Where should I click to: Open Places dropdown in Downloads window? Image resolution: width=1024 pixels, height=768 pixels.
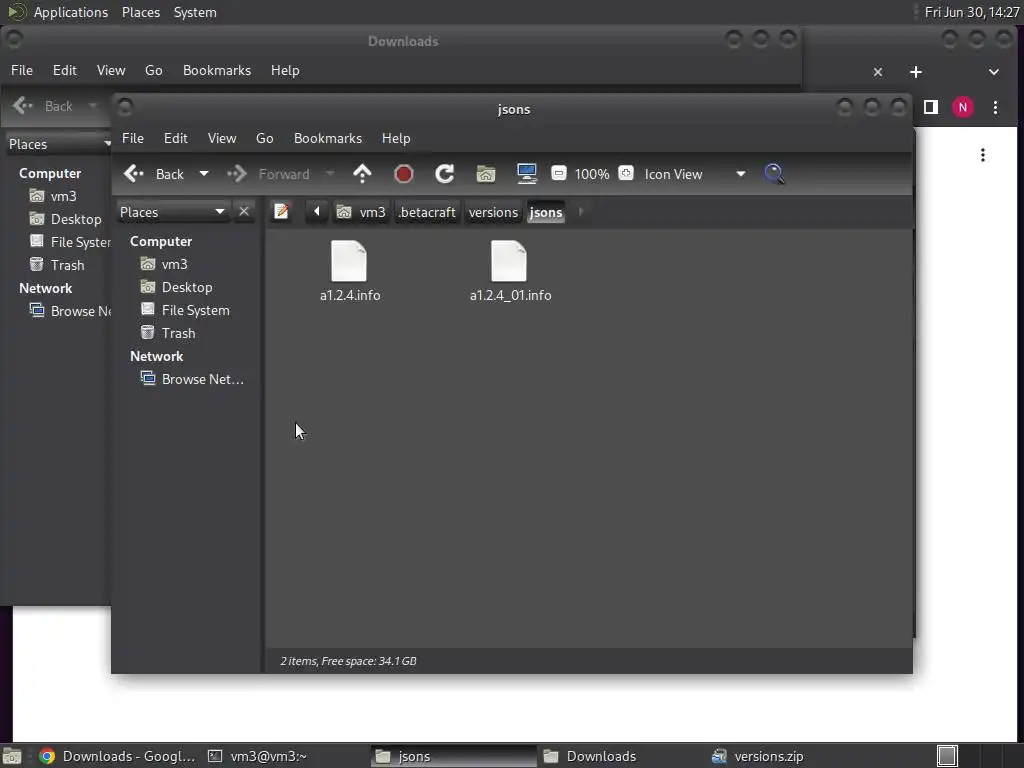pyautogui.click(x=59, y=144)
